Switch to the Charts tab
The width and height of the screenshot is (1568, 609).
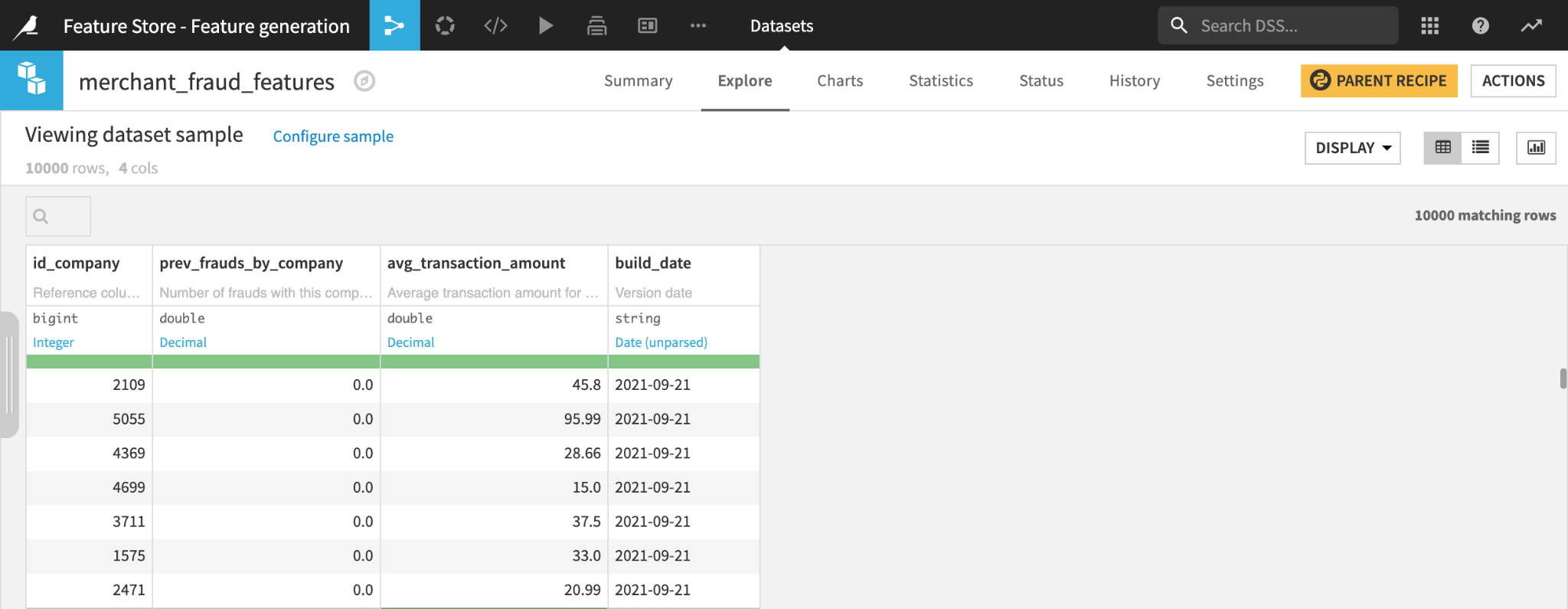pos(840,80)
